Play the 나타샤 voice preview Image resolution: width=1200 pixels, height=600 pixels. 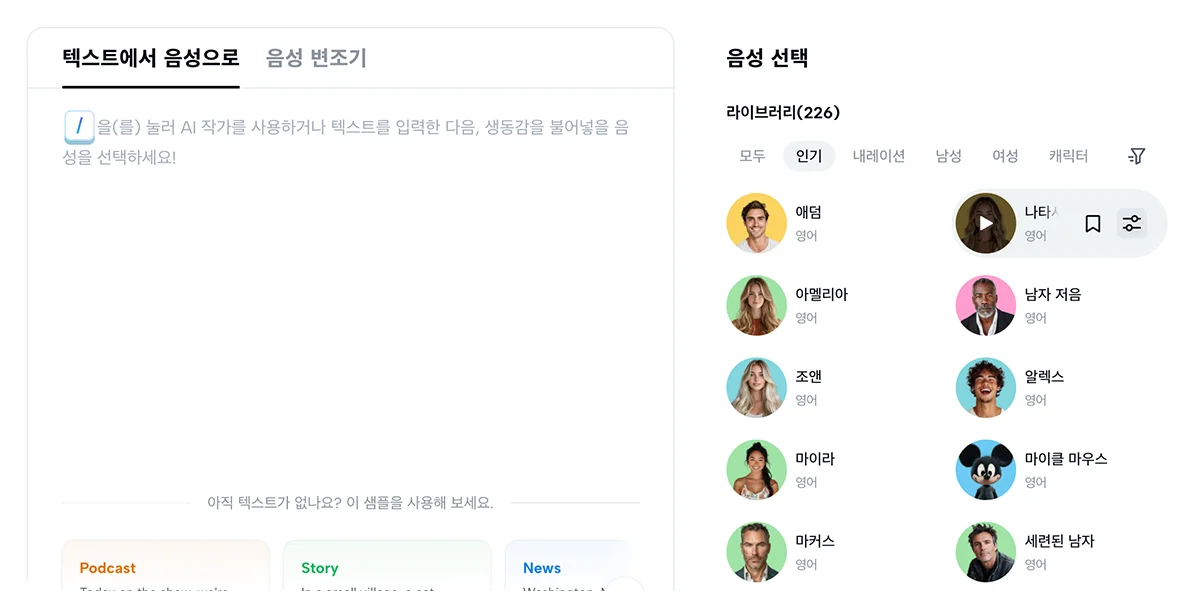[x=985, y=223]
